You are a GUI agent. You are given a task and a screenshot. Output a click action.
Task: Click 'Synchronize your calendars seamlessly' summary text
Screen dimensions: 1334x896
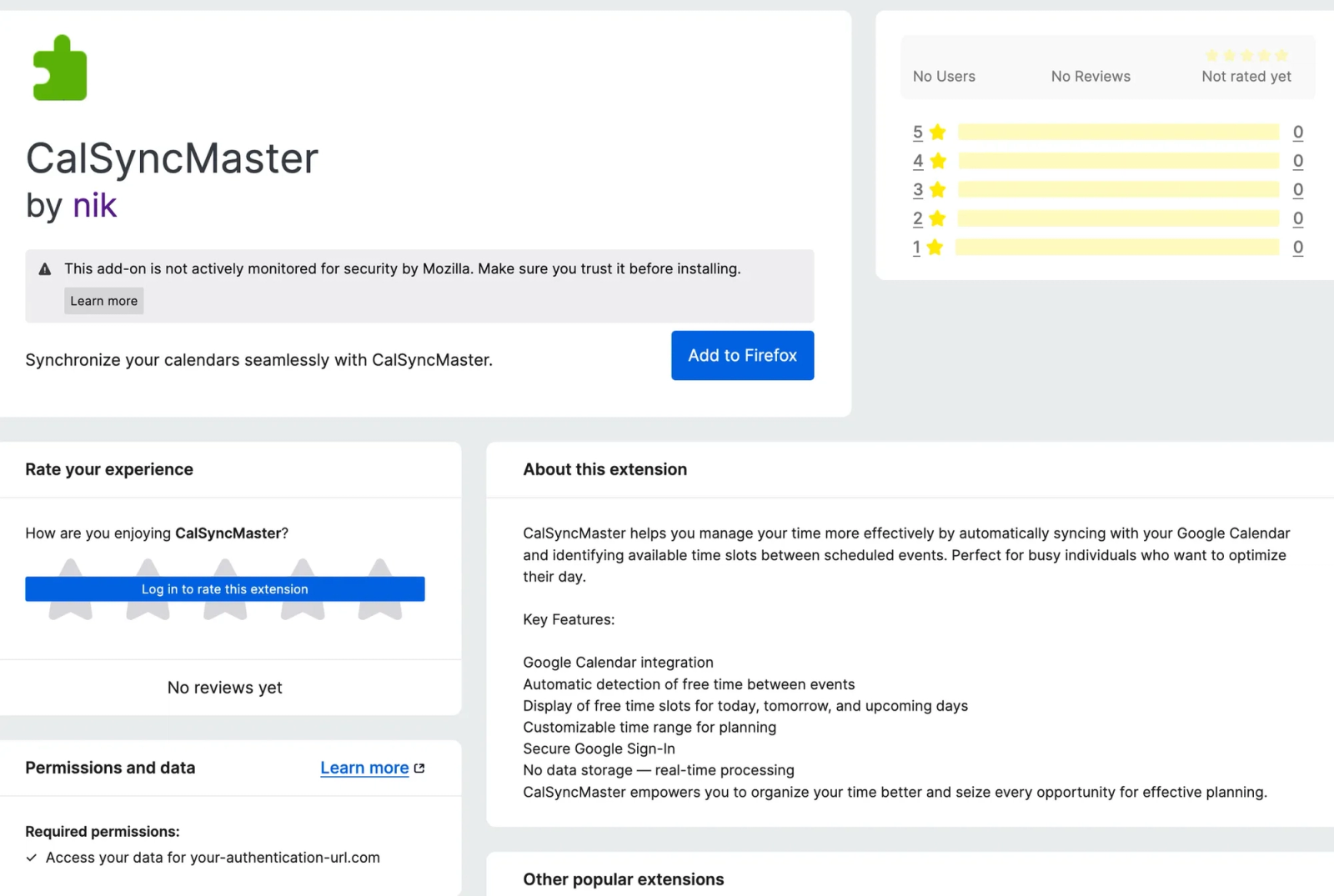[258, 360]
